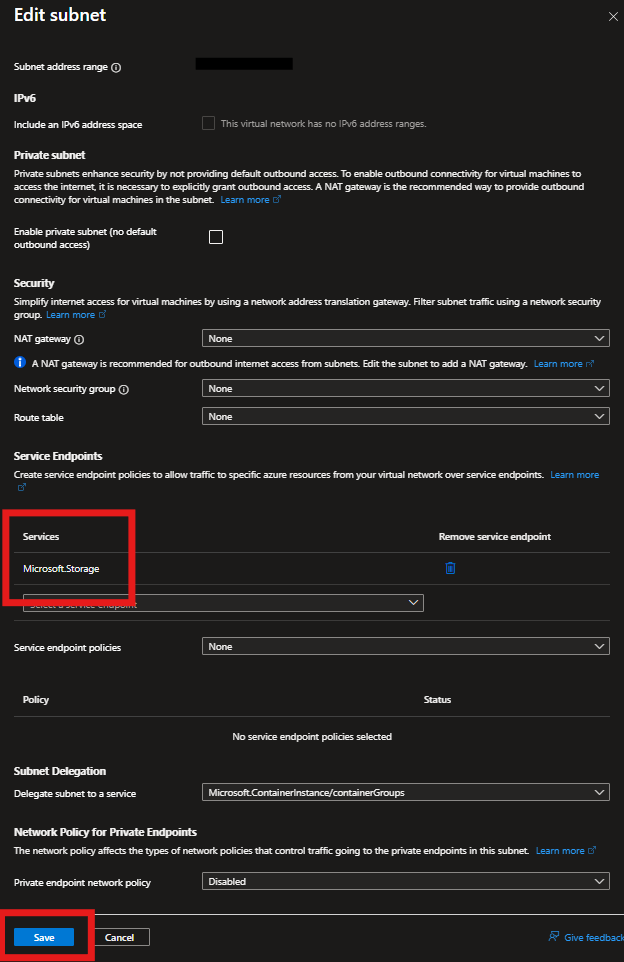Click info icon next to Subnet address range

[116, 68]
